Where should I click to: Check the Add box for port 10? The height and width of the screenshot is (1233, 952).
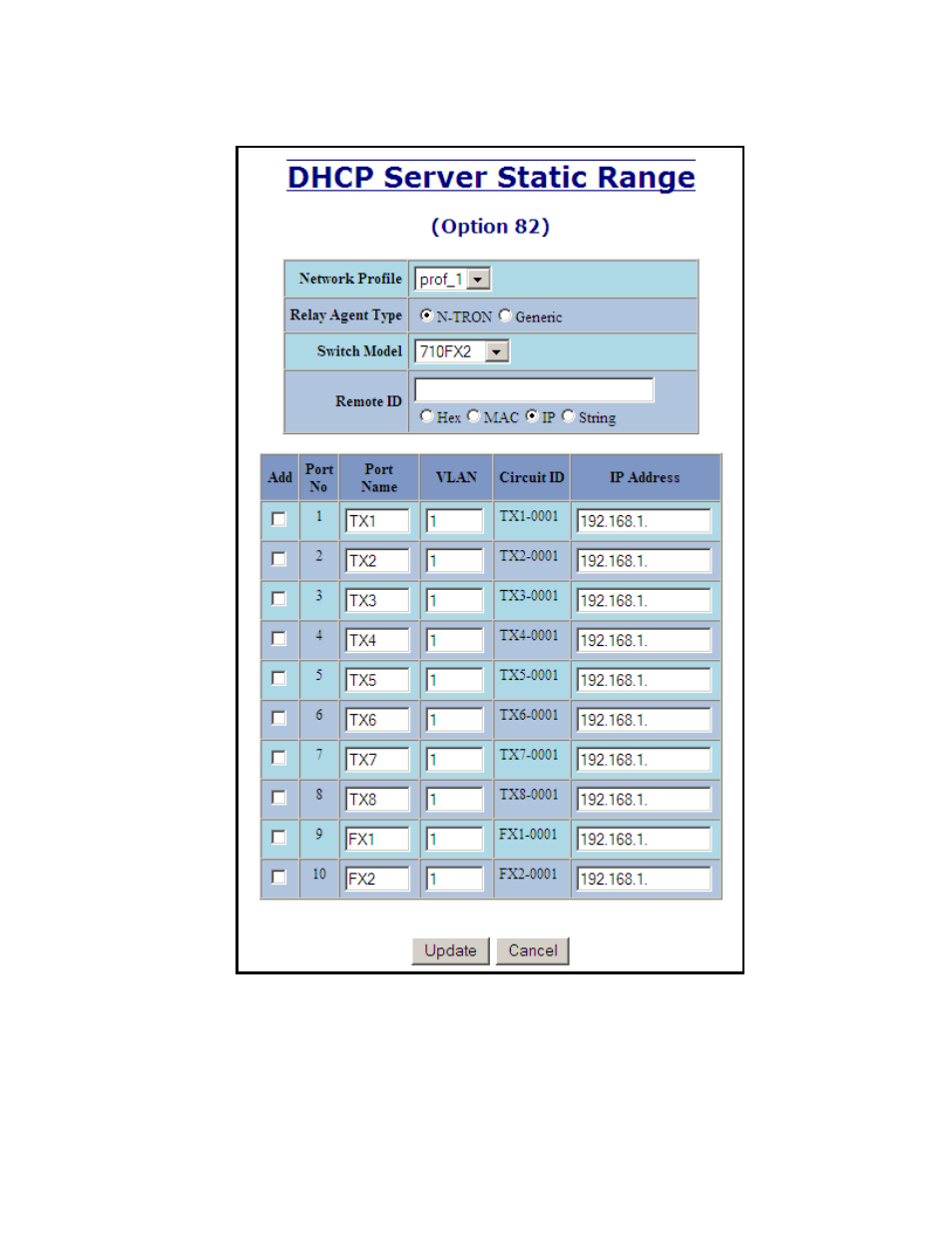tap(279, 878)
